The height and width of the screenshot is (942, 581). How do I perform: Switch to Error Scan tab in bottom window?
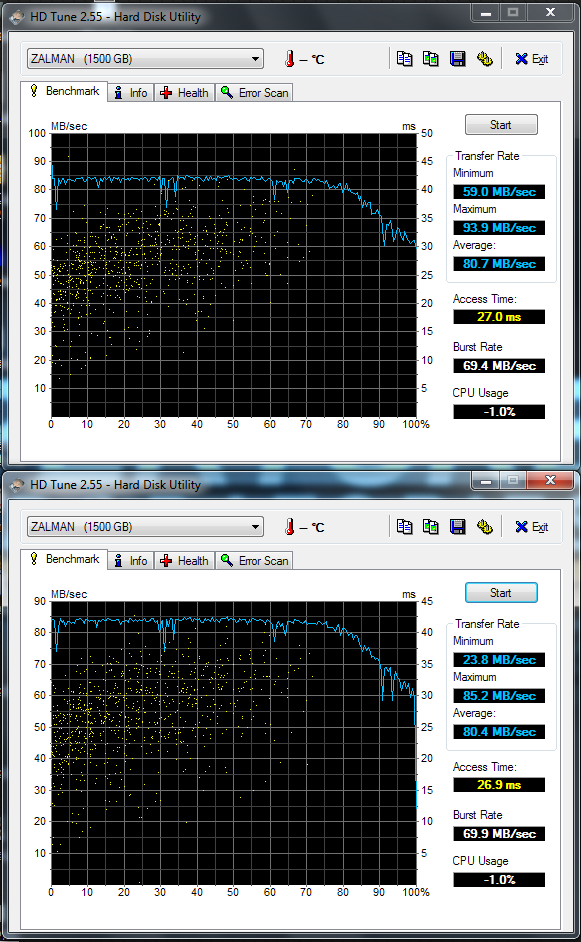(254, 561)
